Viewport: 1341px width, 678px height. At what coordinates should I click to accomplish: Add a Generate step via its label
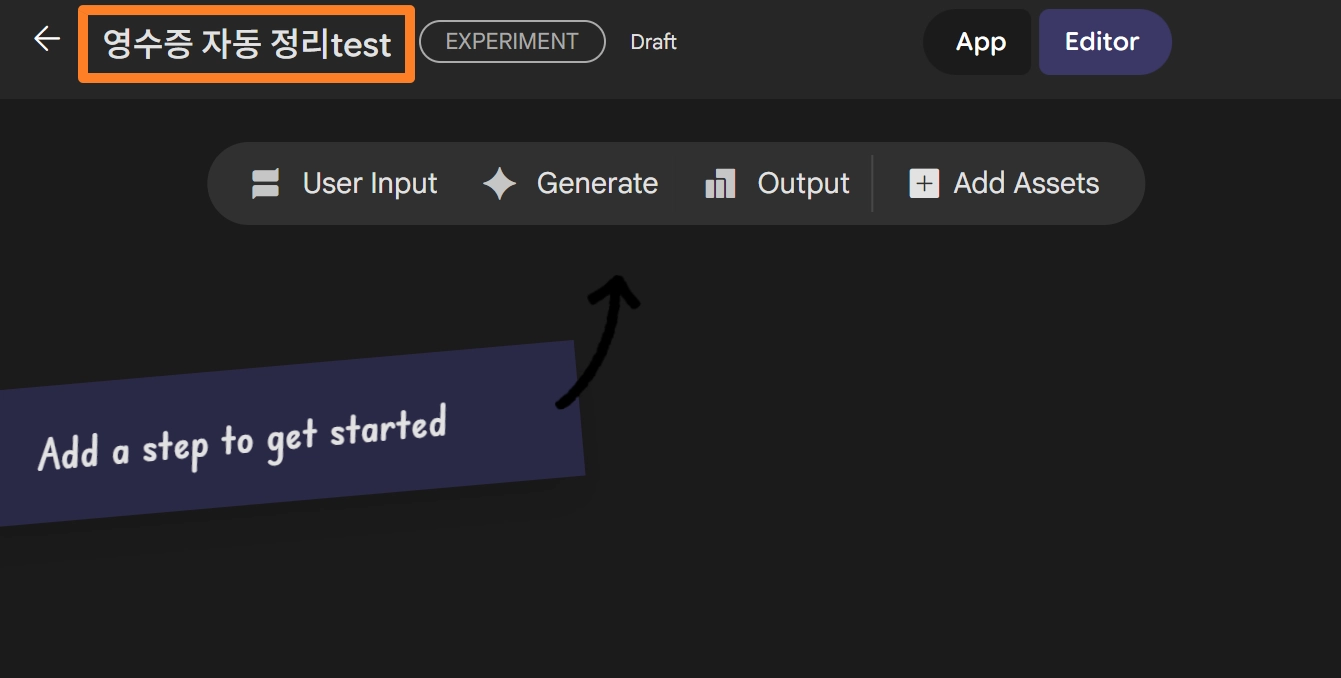click(597, 184)
